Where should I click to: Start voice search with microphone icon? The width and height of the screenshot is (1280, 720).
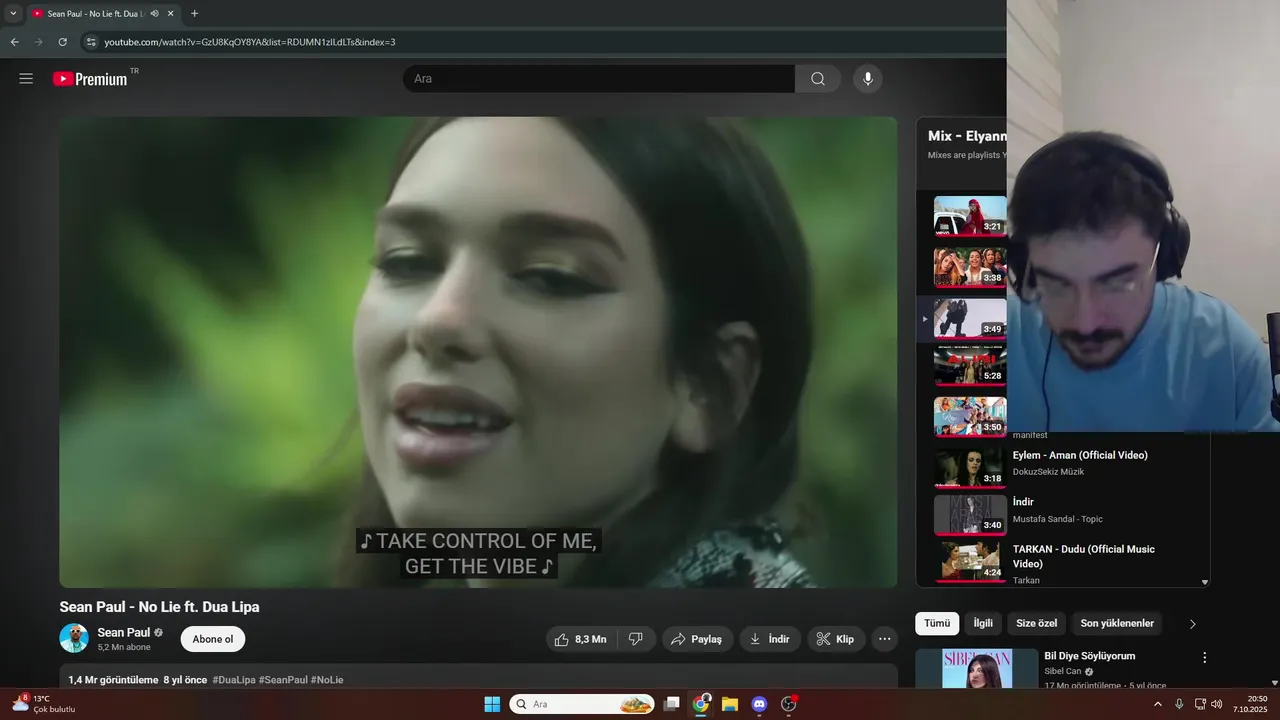[x=868, y=79]
